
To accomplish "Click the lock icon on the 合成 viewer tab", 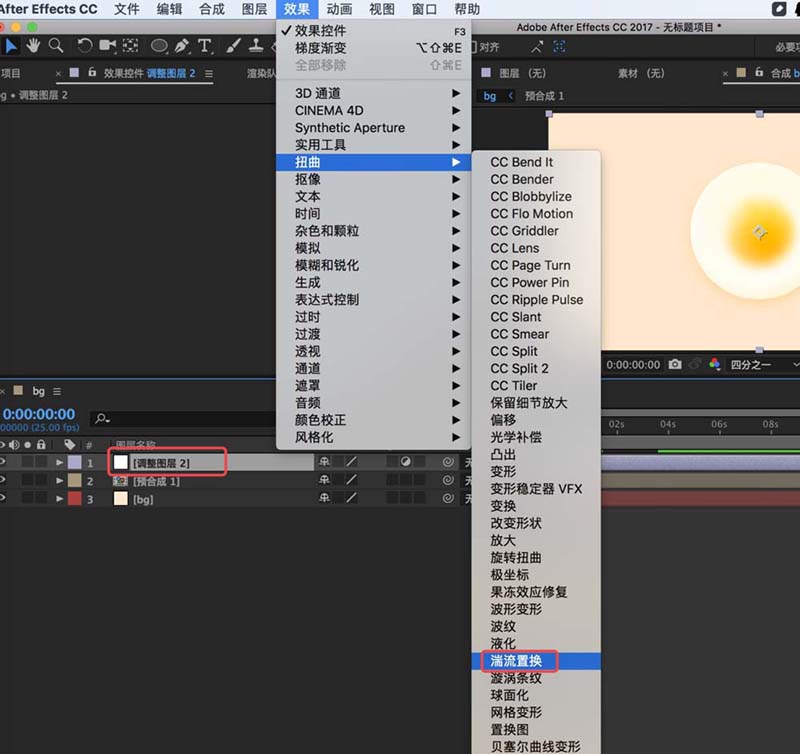I will 759,72.
